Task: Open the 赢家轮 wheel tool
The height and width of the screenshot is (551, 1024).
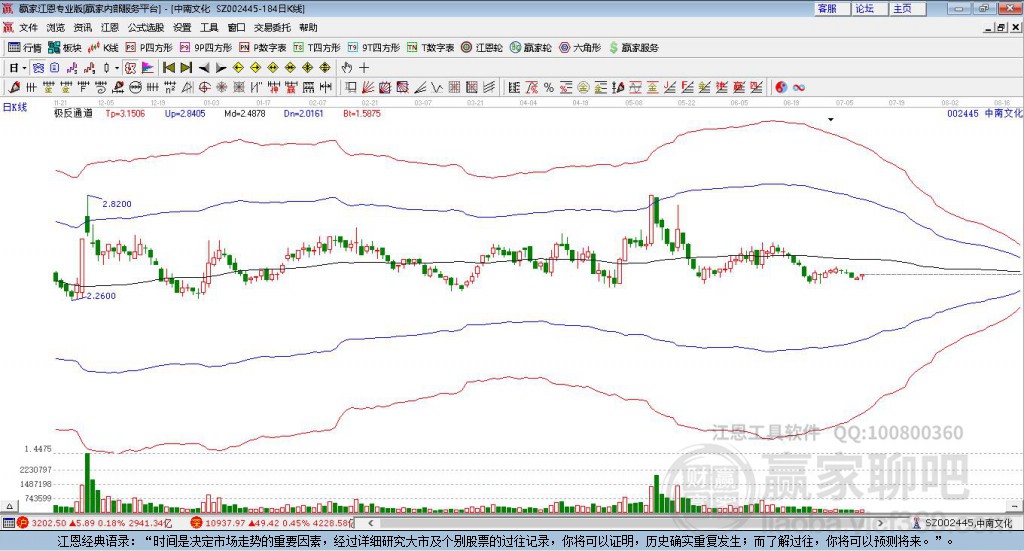Action: (x=531, y=48)
